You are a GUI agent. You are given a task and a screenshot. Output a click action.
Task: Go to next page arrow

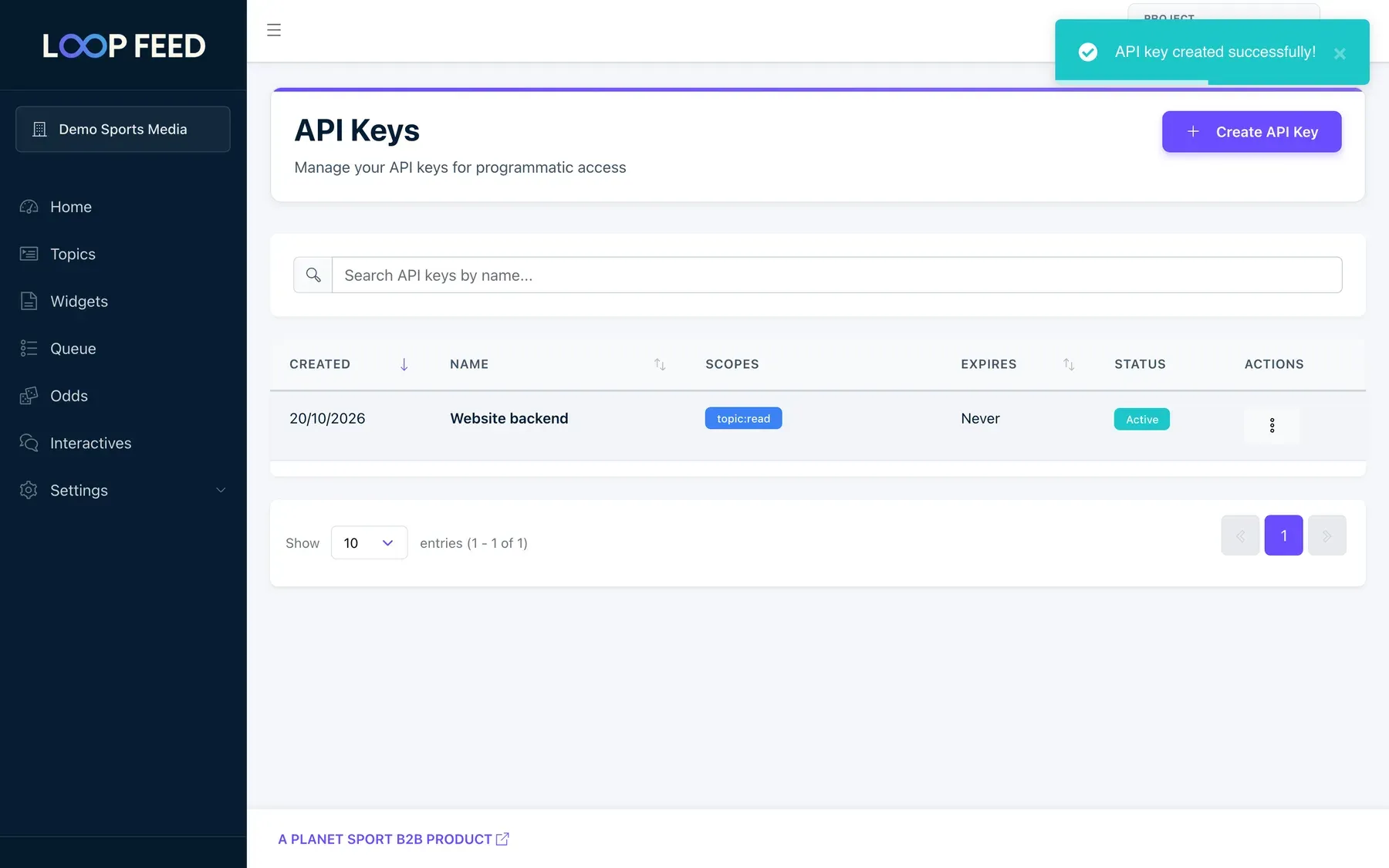tap(1326, 535)
